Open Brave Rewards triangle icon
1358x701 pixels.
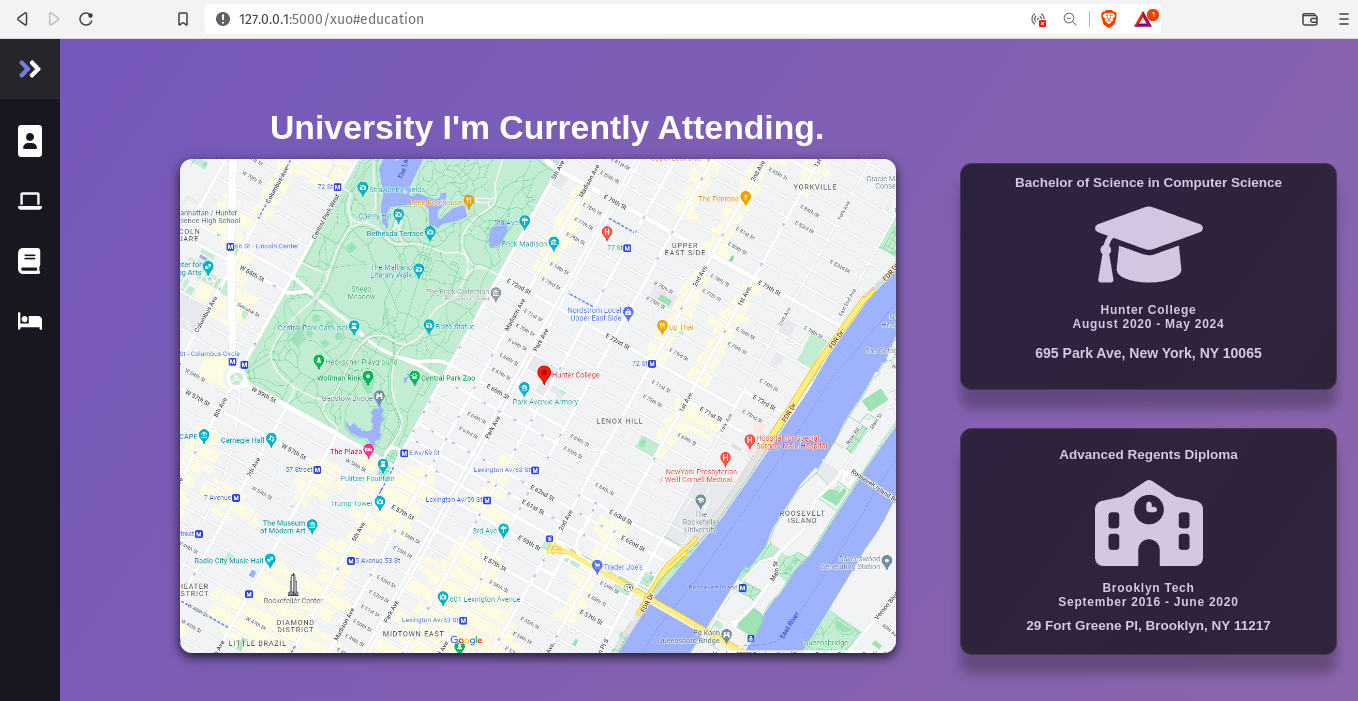tap(1144, 19)
